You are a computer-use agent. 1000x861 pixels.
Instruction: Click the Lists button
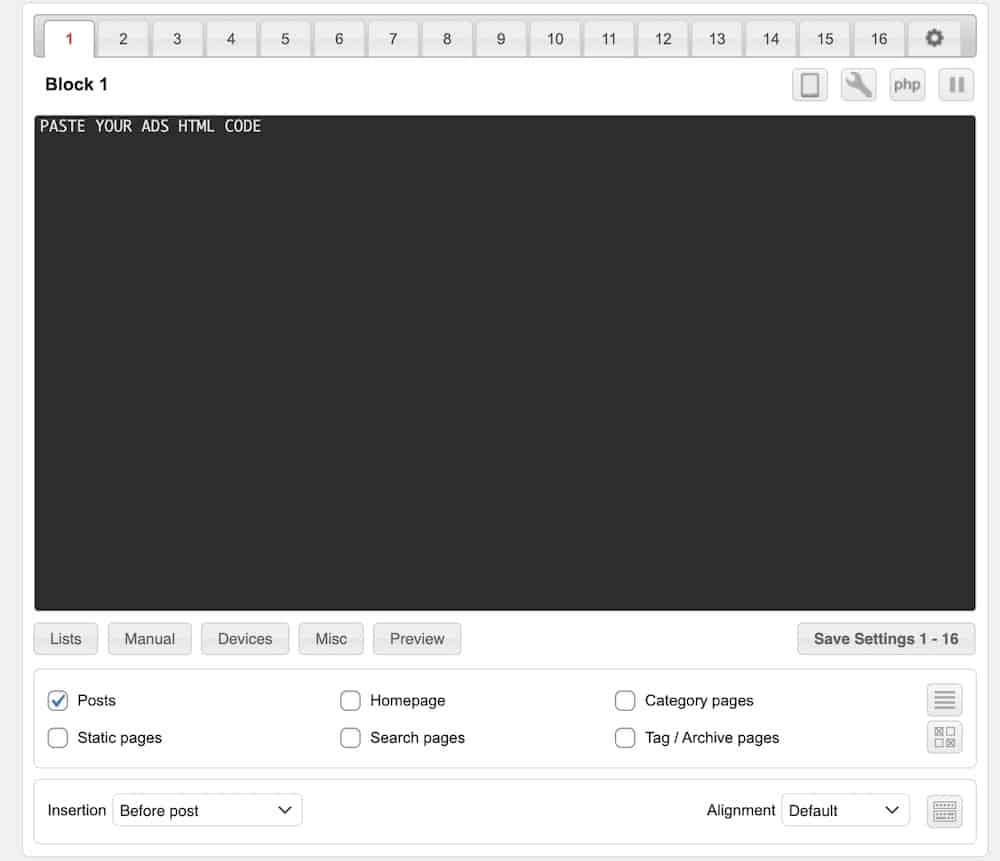66,638
